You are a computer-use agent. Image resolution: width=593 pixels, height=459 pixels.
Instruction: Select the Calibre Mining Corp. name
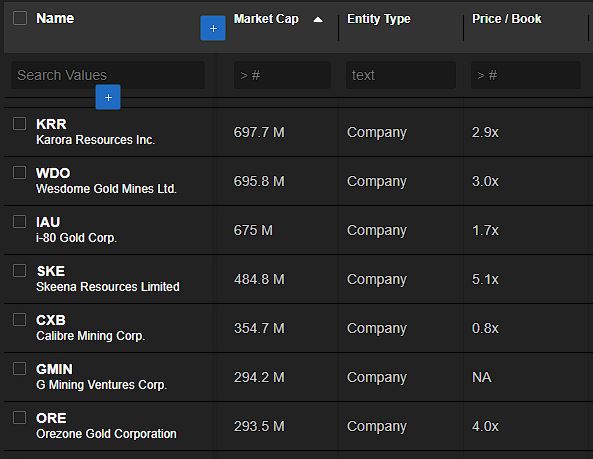click(x=91, y=336)
